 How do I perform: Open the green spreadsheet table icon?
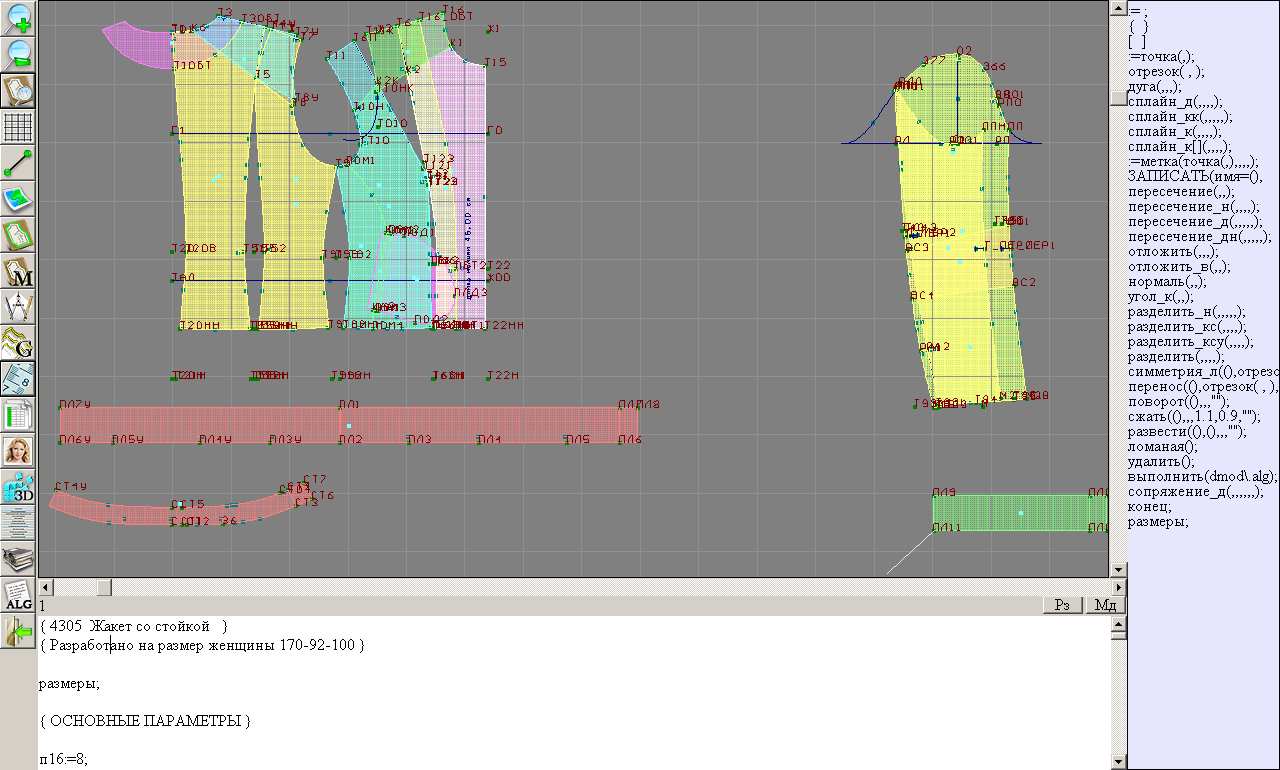pyautogui.click(x=19, y=415)
